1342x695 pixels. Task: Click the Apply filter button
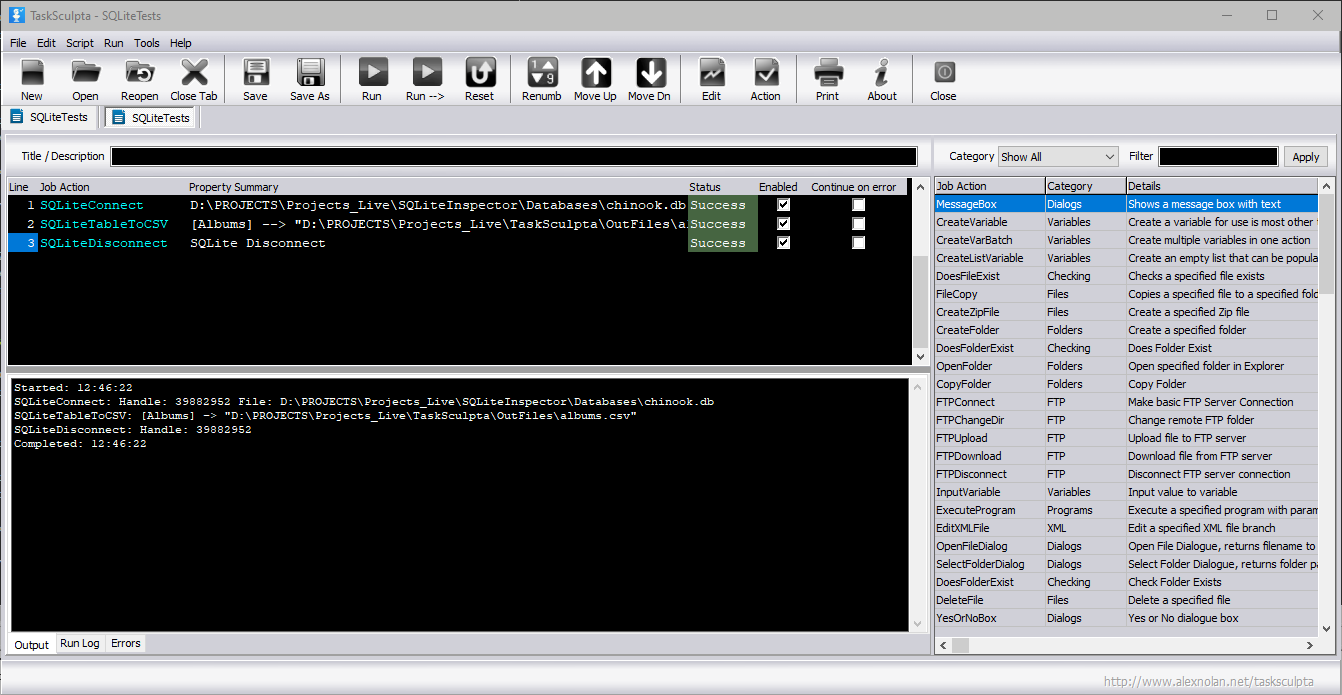1306,157
